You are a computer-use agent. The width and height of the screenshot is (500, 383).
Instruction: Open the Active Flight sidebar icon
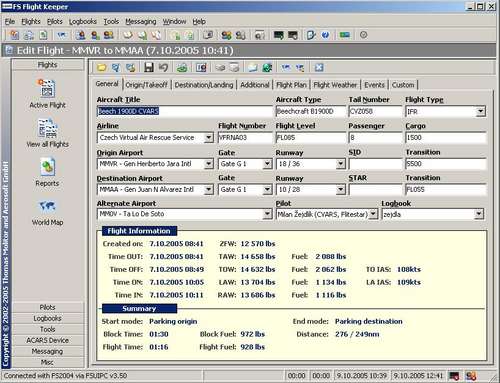click(x=47, y=89)
